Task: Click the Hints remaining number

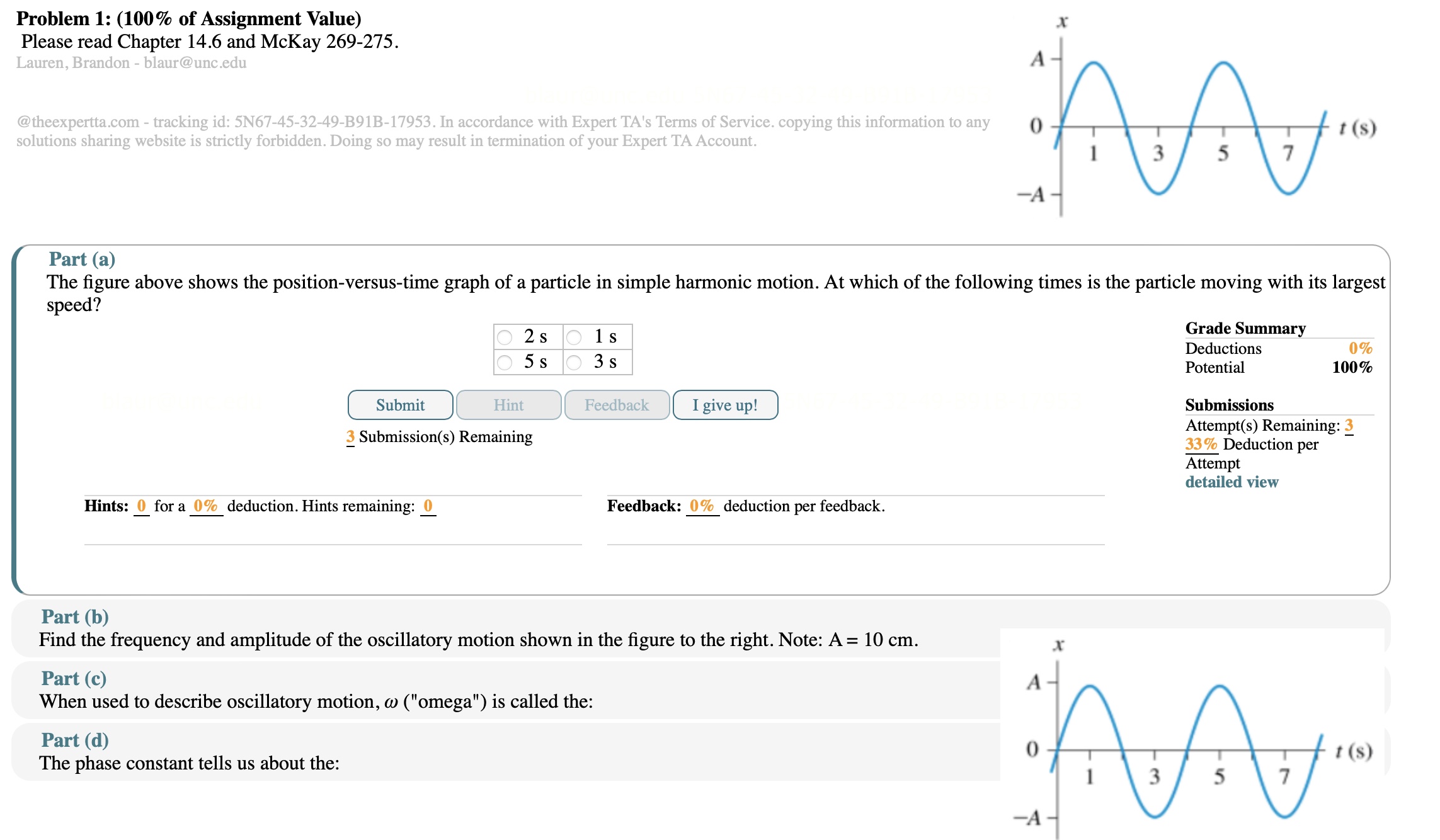Action: tap(428, 506)
